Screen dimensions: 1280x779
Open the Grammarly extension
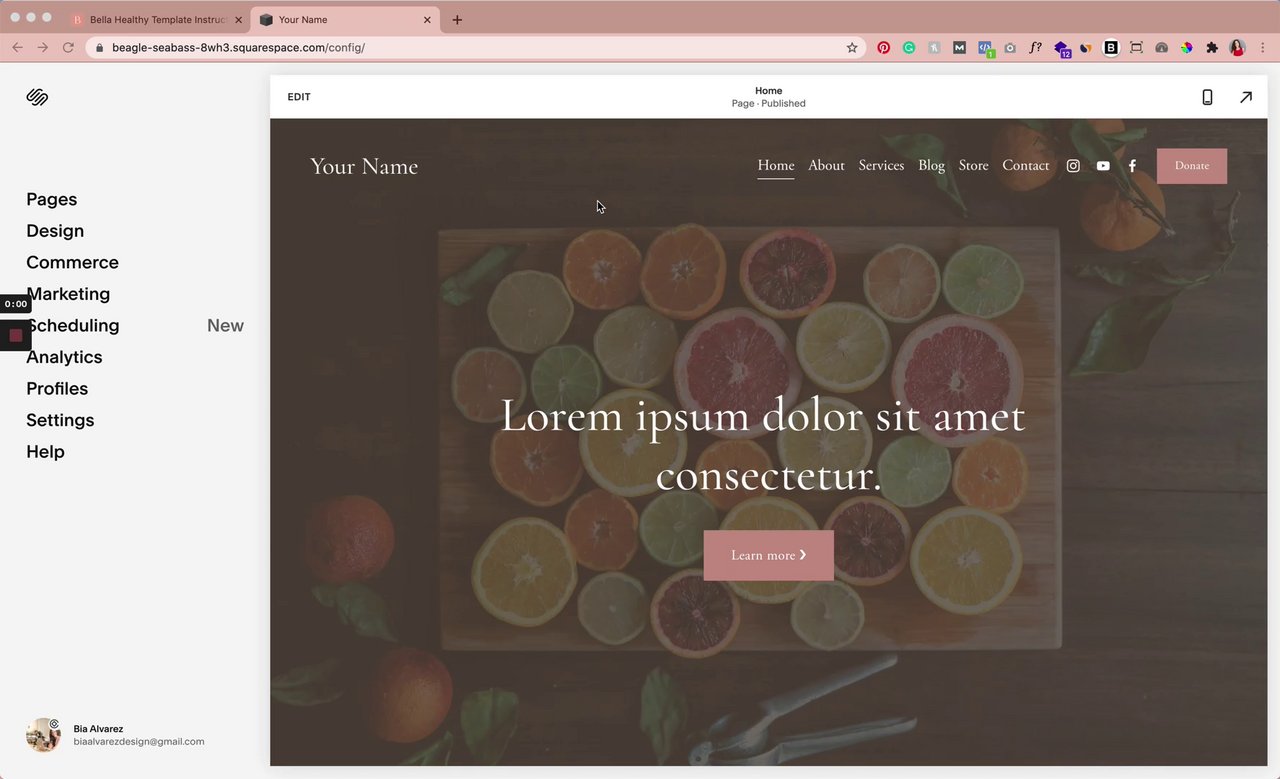tap(909, 47)
